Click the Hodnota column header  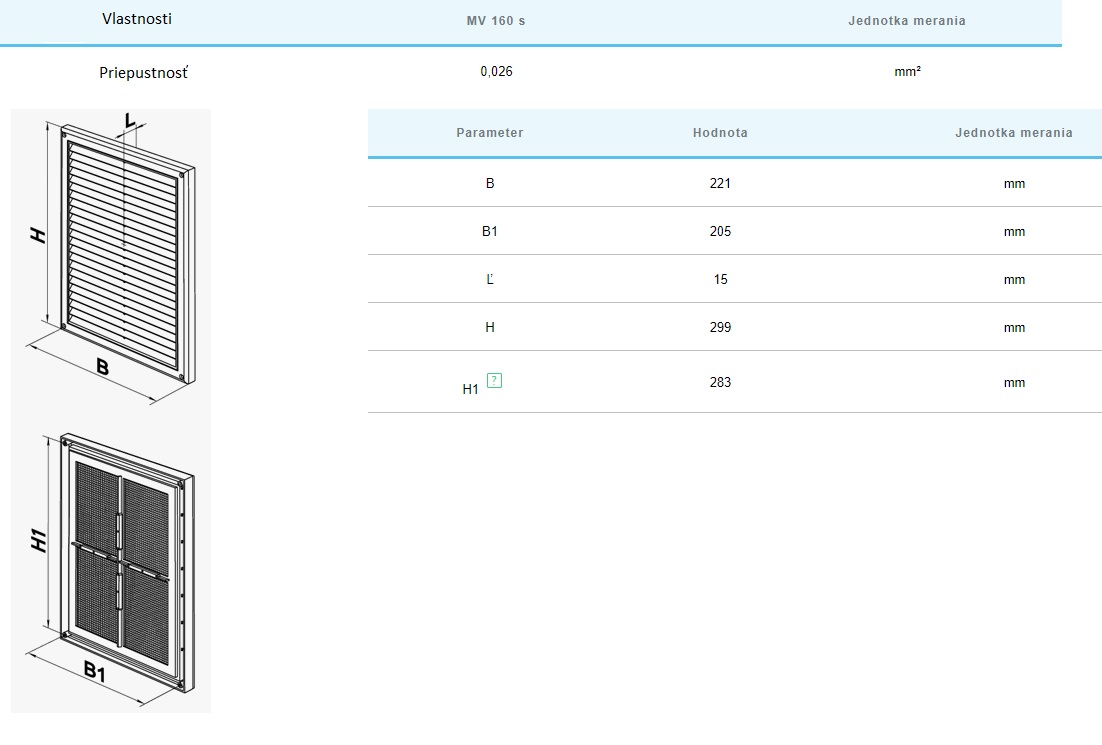pyautogui.click(x=719, y=133)
